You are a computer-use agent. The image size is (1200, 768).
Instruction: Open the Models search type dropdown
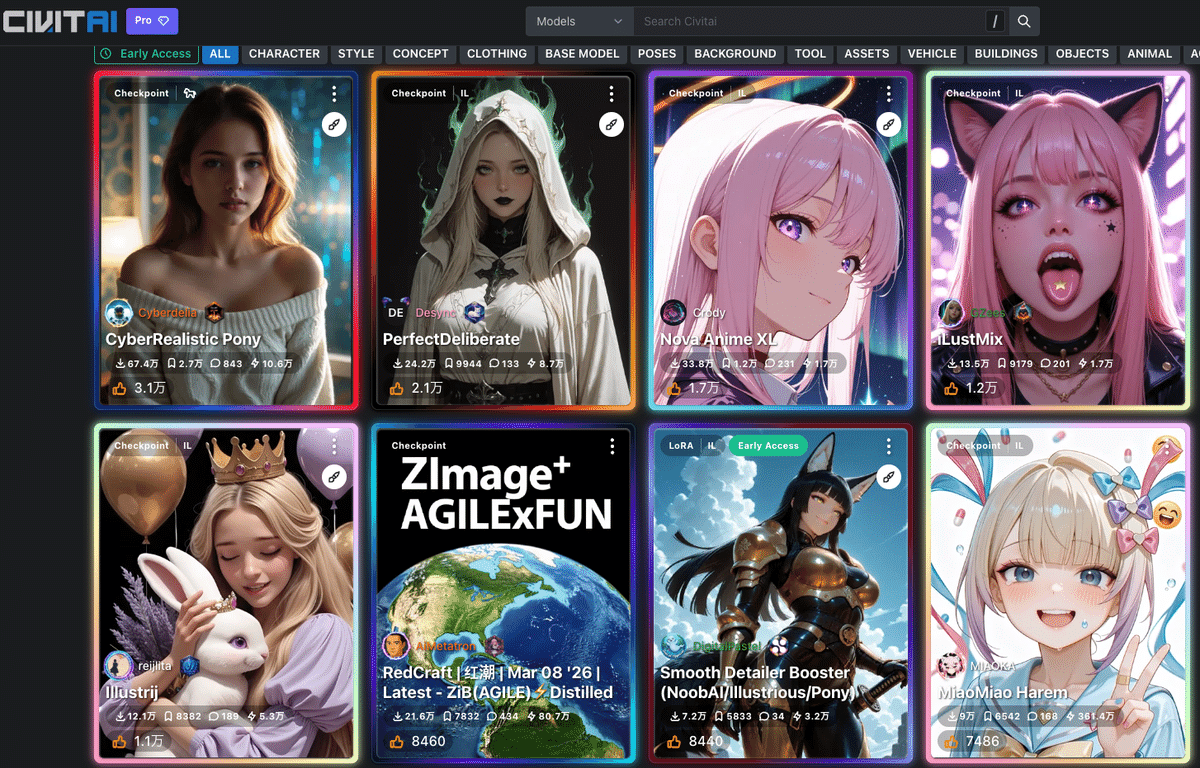coord(580,21)
